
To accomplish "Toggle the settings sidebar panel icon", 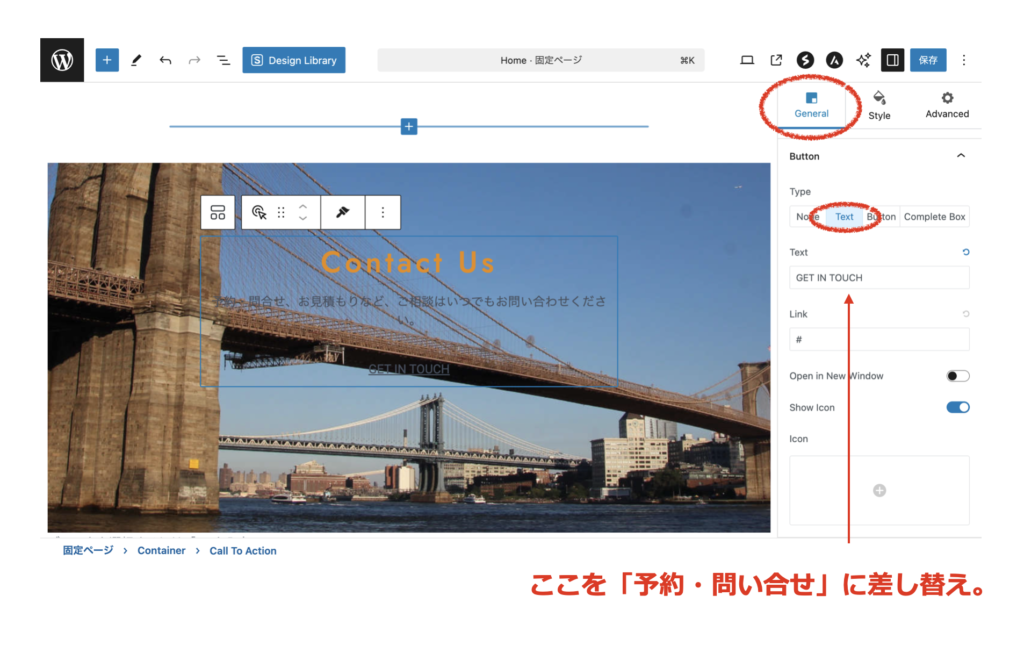I will (892, 60).
